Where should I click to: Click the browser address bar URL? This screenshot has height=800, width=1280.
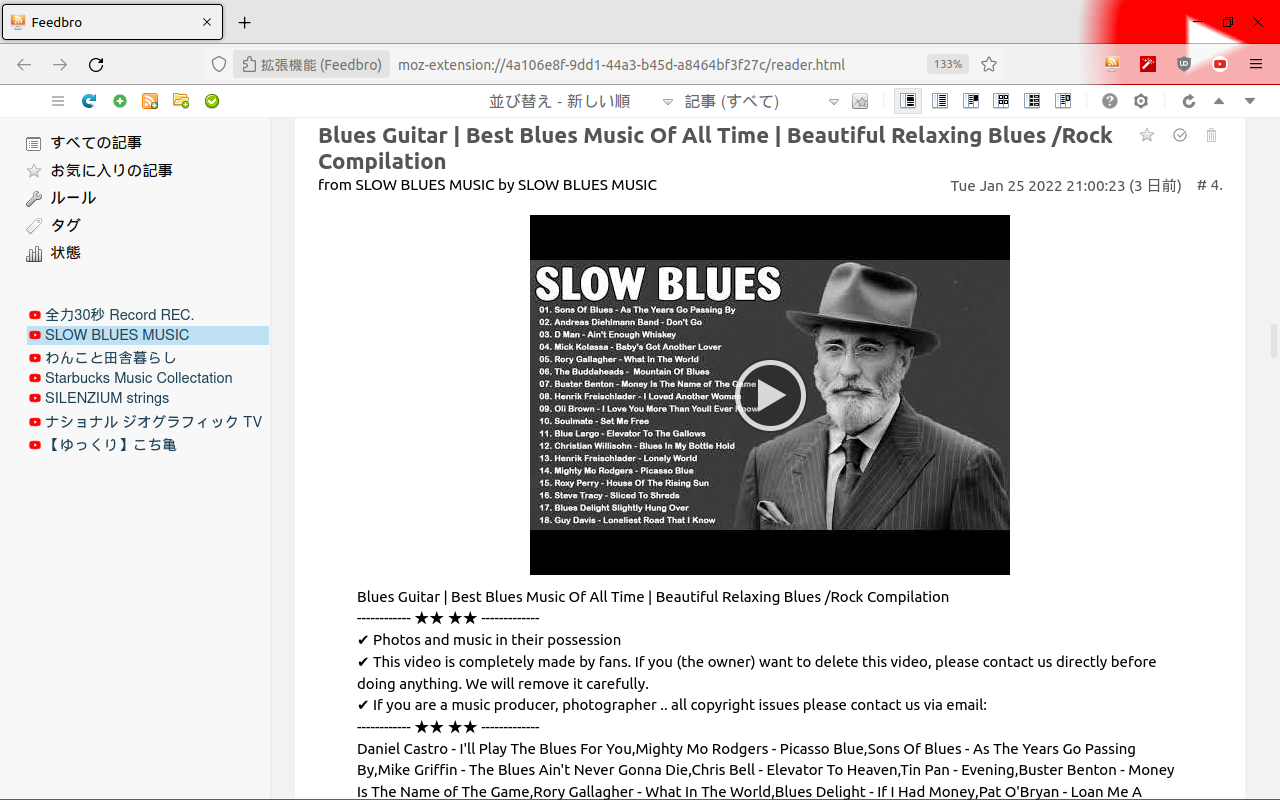click(620, 65)
